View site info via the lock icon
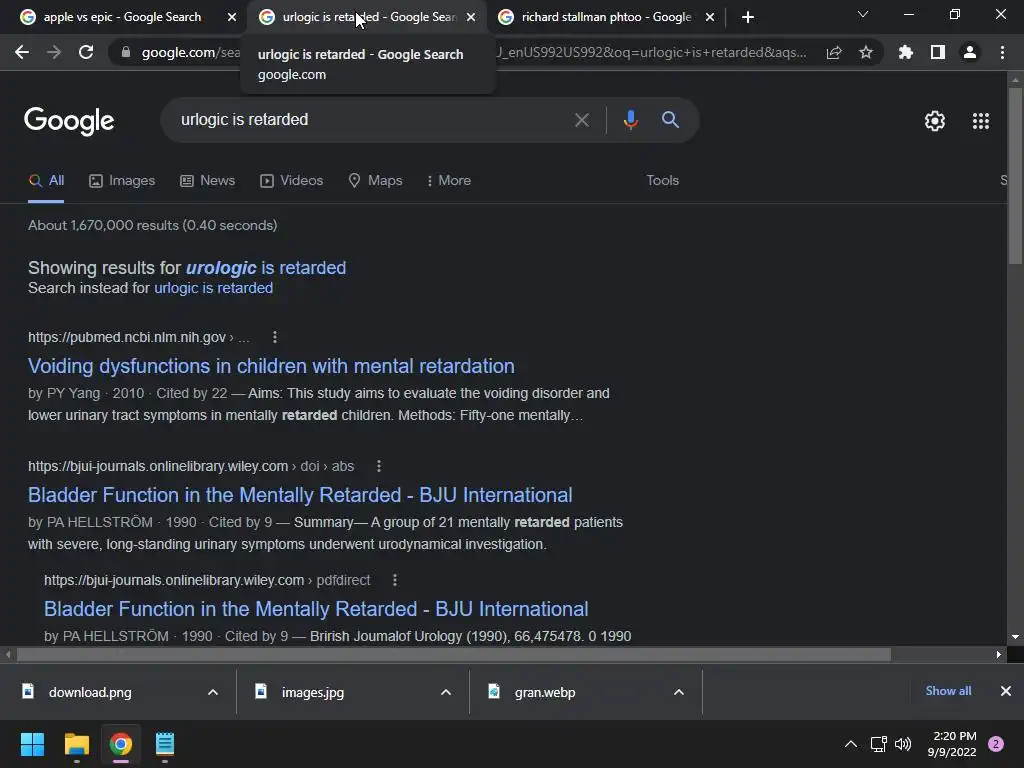Image resolution: width=1024 pixels, height=768 pixels. (x=126, y=52)
